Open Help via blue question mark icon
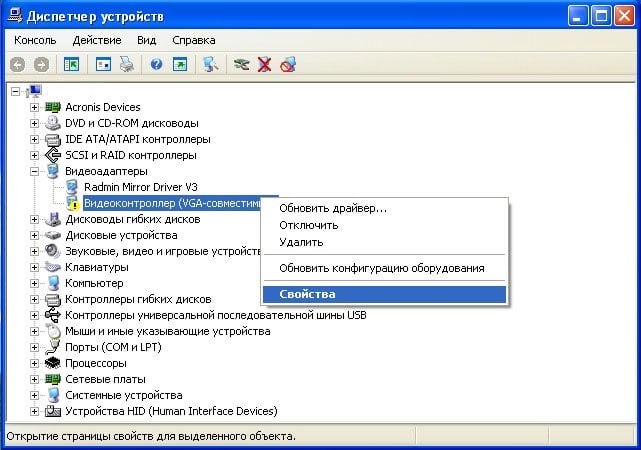This screenshot has height=450, width=641. tap(157, 64)
